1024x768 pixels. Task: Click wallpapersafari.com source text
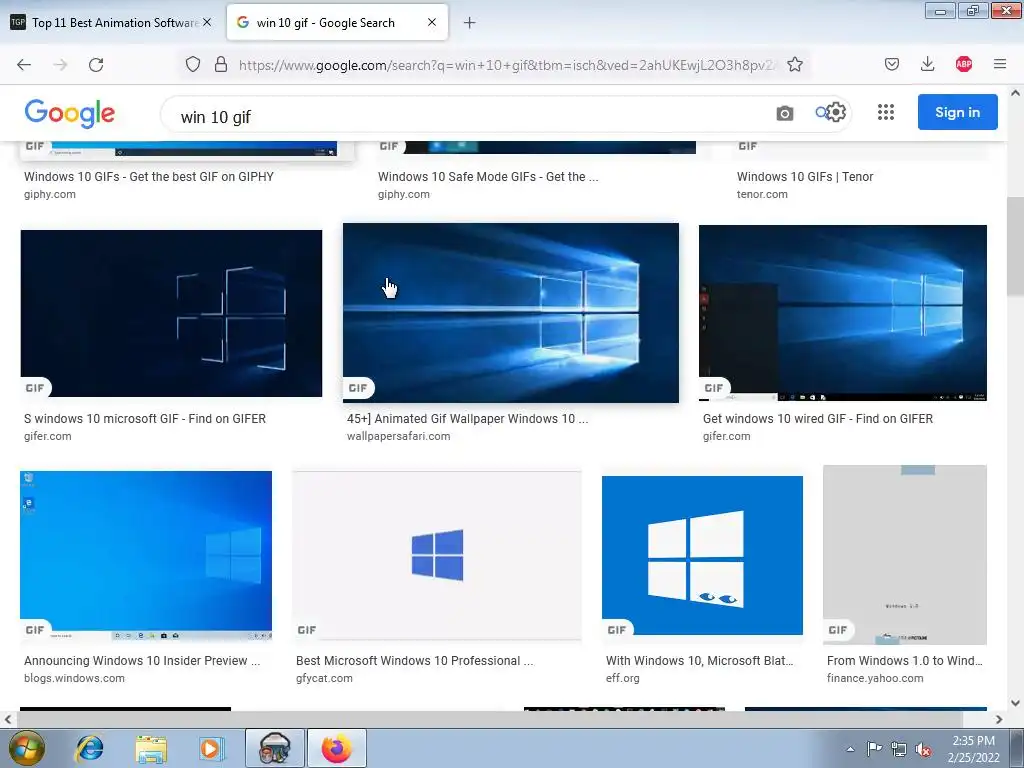click(x=398, y=436)
